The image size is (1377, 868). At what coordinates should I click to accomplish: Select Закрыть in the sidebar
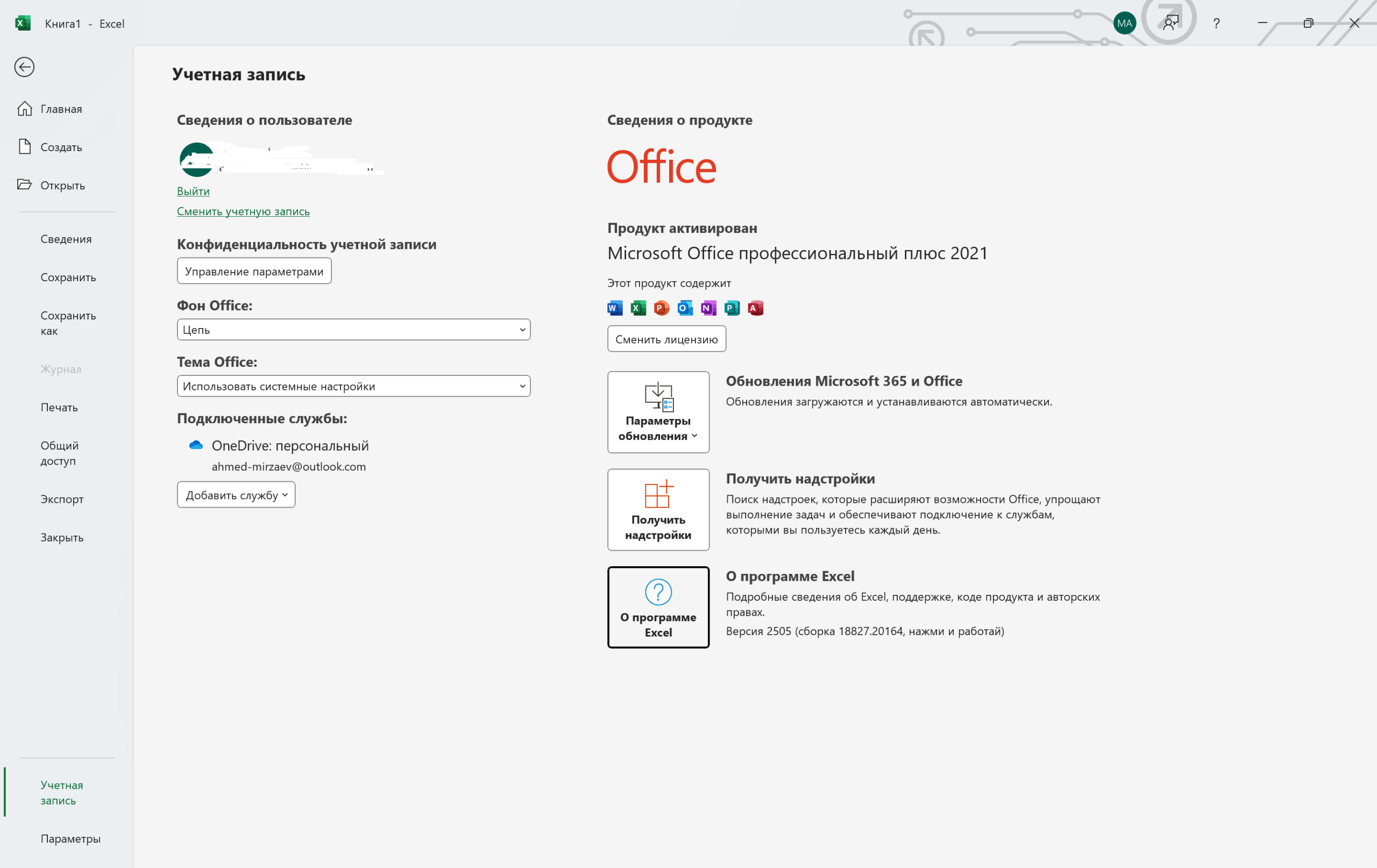62,537
